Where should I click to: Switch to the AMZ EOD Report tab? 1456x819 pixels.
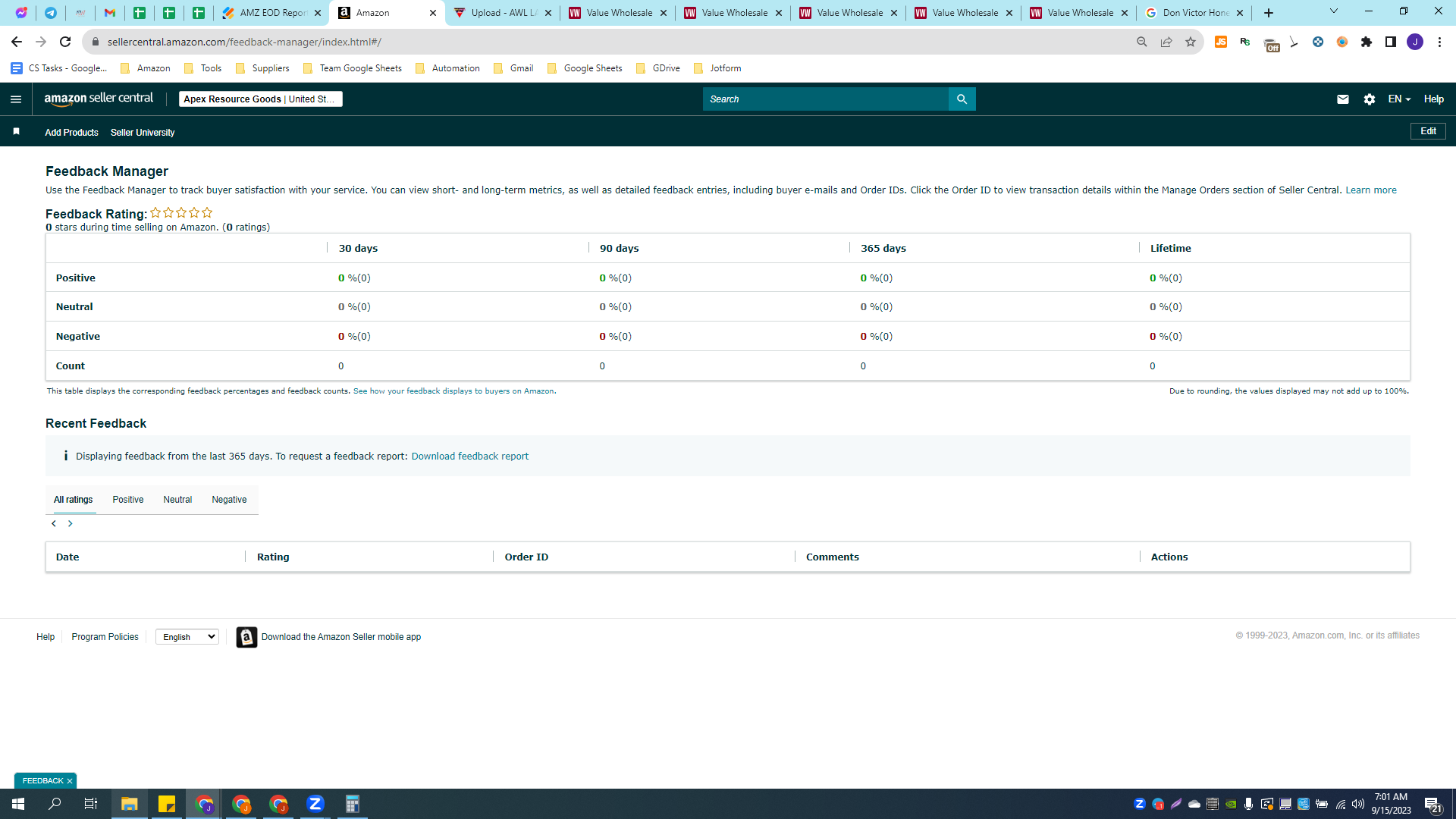pos(271,13)
